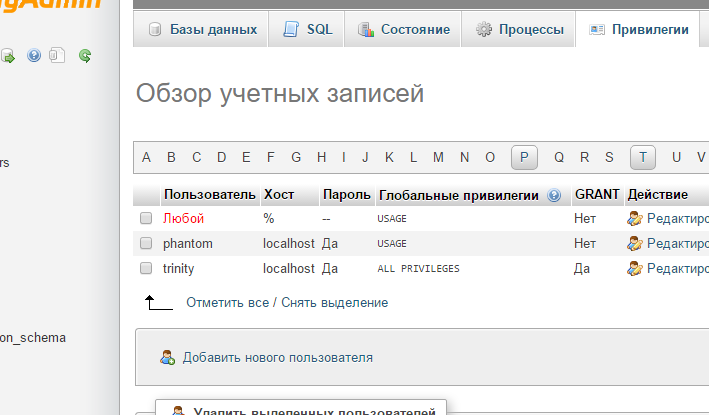Click Редактировать link for Любой user

(x=678, y=219)
